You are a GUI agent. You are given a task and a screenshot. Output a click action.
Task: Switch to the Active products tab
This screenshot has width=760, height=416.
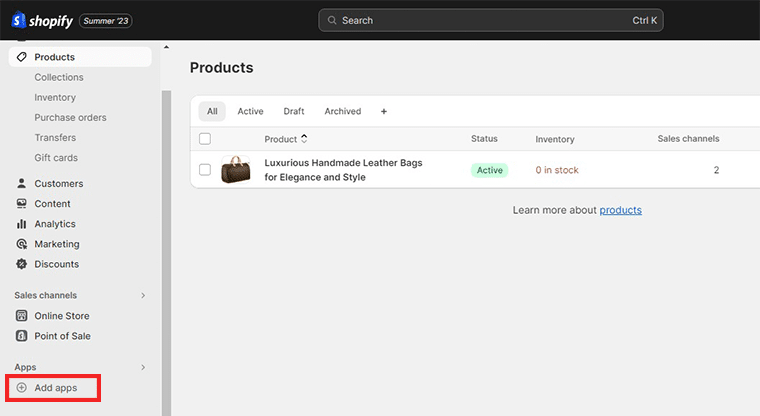coord(250,111)
